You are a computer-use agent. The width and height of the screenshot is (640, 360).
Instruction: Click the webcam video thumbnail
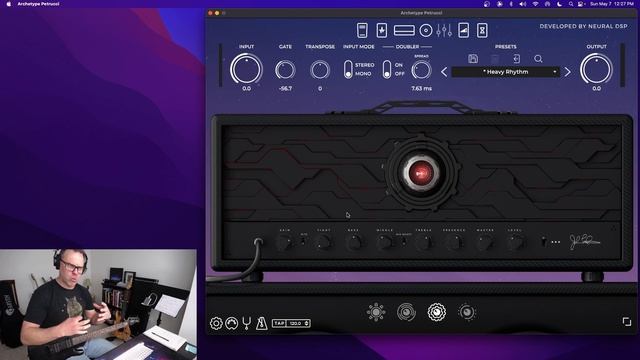98,304
